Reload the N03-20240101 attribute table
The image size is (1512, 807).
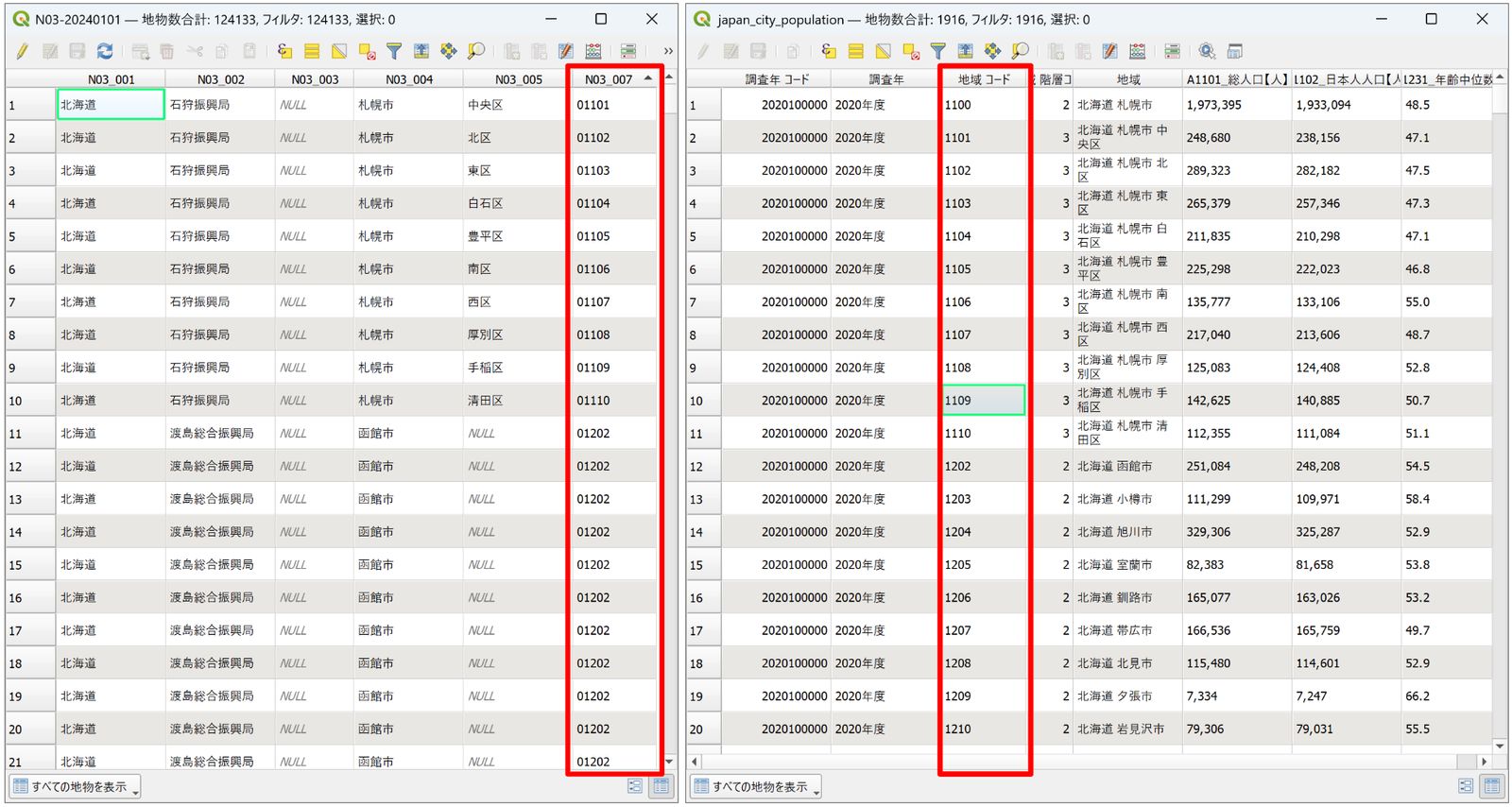(104, 51)
